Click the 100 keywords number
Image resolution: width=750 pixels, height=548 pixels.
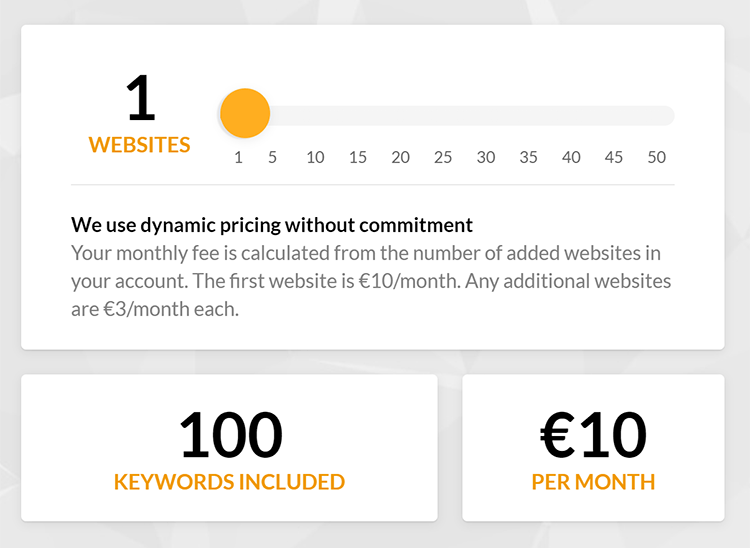click(x=230, y=435)
